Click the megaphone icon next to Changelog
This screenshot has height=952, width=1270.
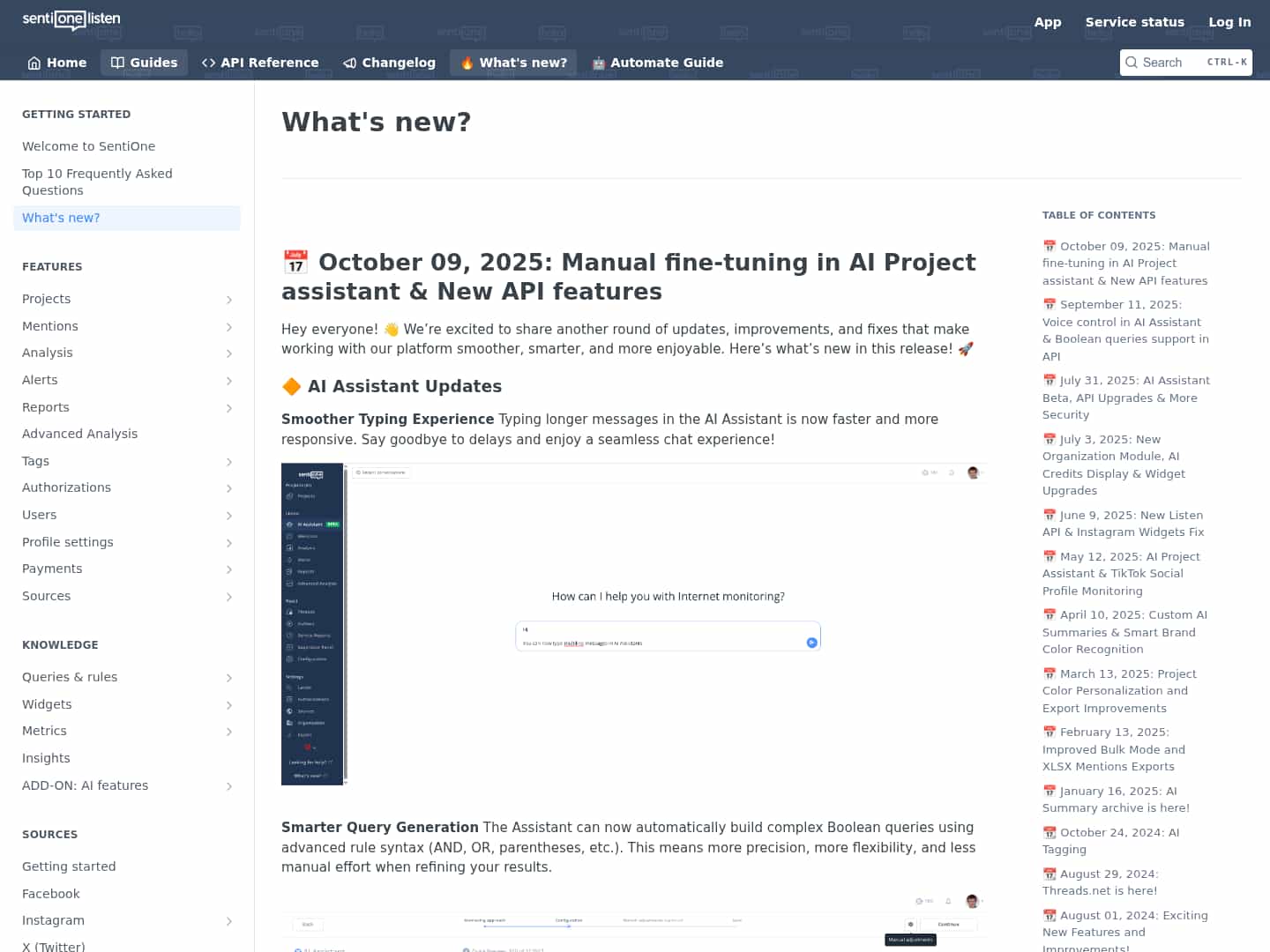[x=347, y=63]
